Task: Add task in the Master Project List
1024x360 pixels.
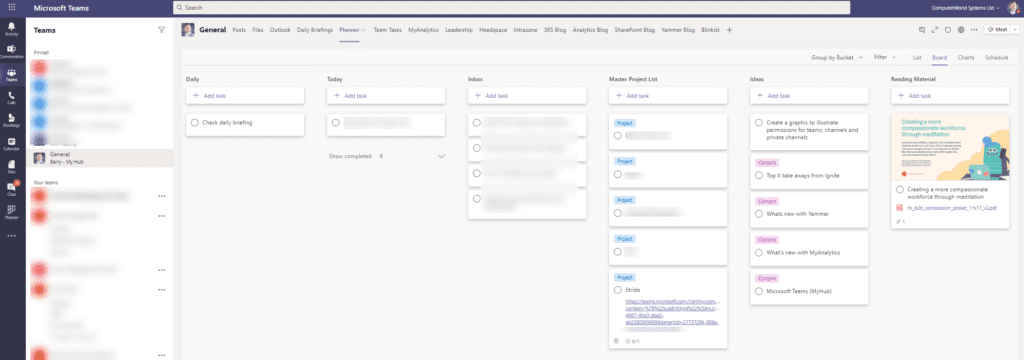Action: pos(668,95)
